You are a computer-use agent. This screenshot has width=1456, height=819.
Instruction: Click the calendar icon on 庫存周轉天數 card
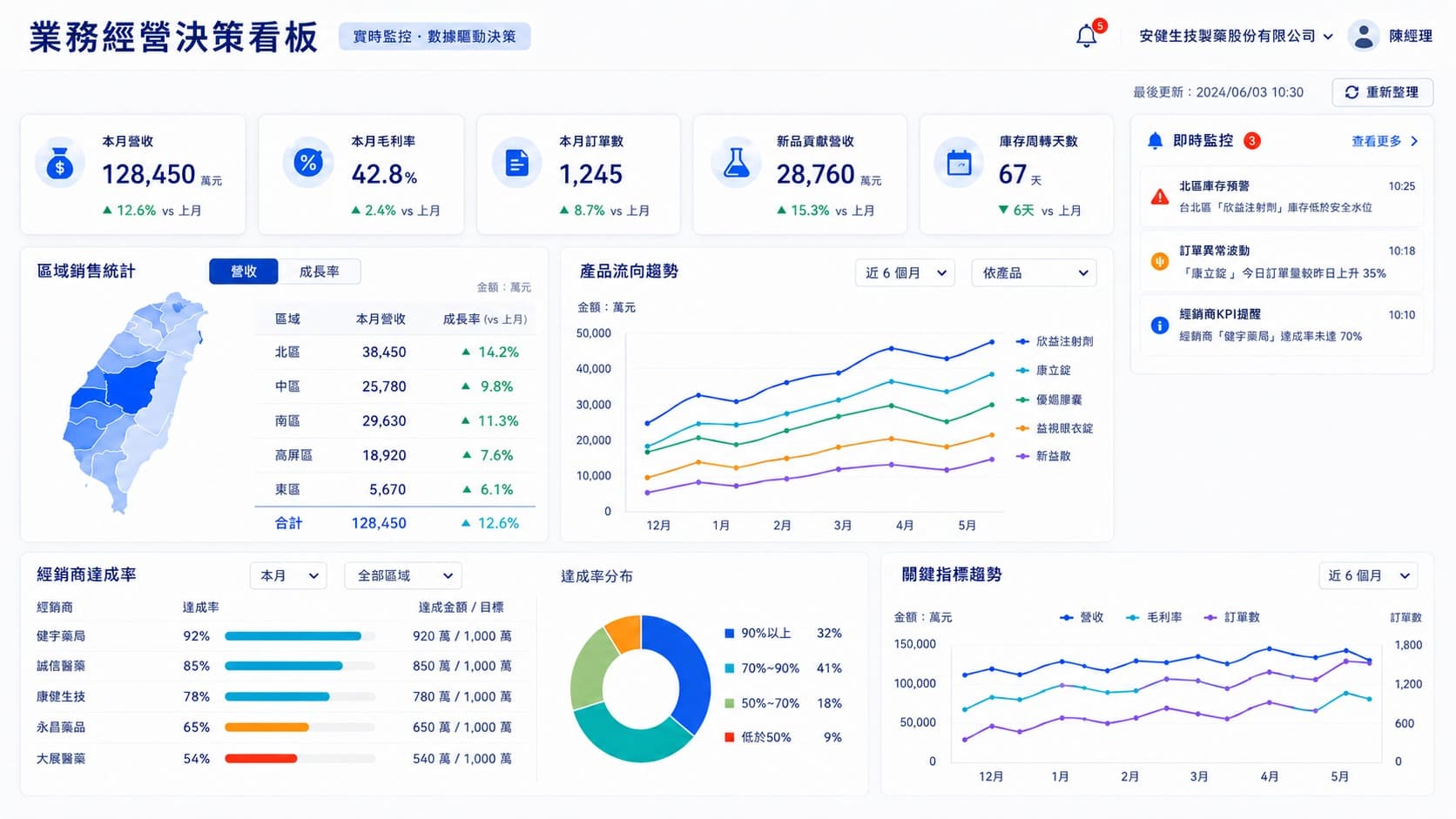959,163
